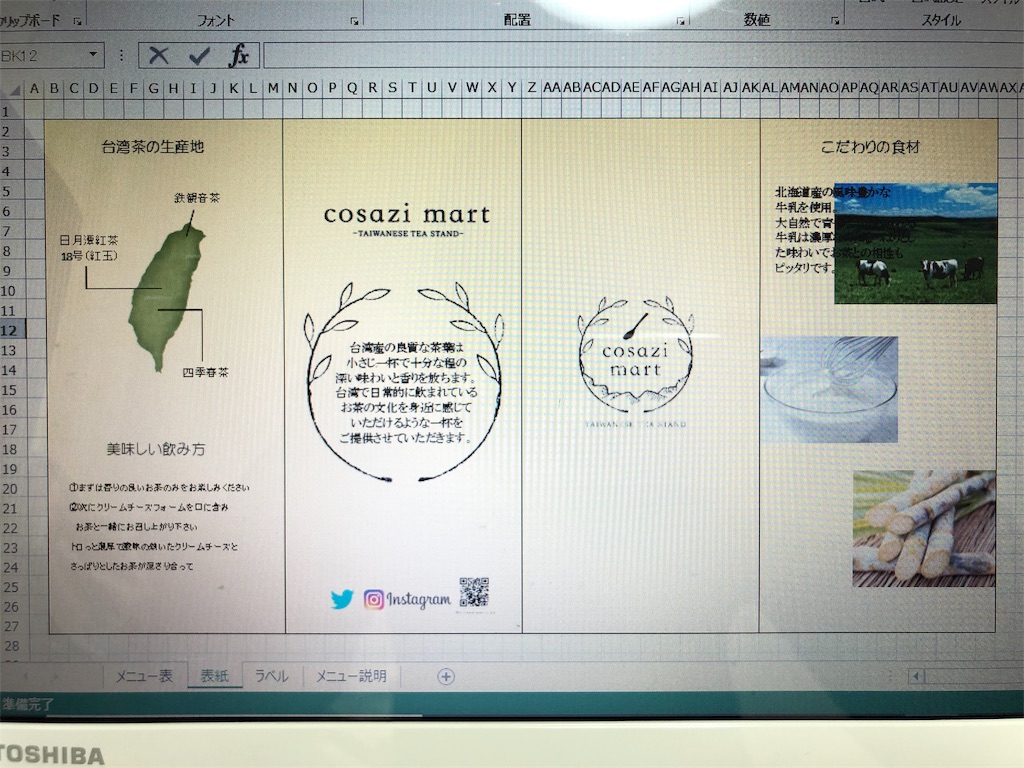Click the 準備完了 status bar text
1024x768 pixels.
(x=27, y=704)
